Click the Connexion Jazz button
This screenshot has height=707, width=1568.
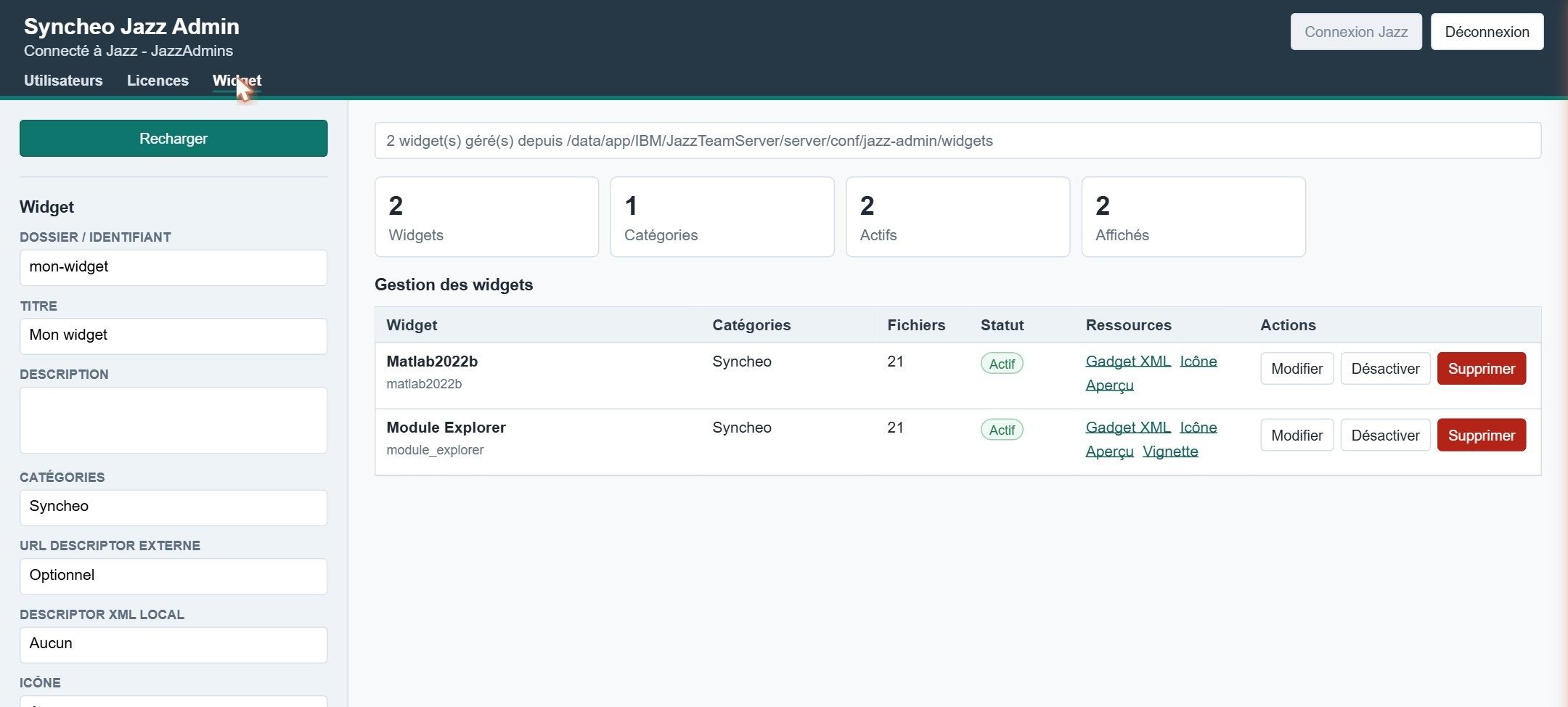(1356, 32)
